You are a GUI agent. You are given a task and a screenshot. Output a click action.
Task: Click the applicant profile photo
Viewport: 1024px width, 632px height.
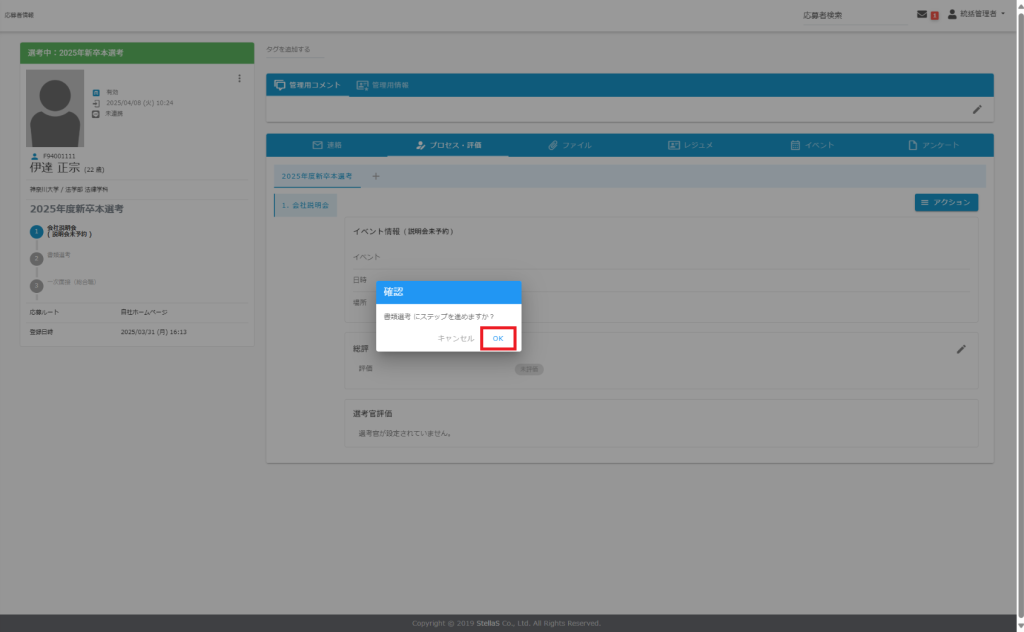(56, 108)
